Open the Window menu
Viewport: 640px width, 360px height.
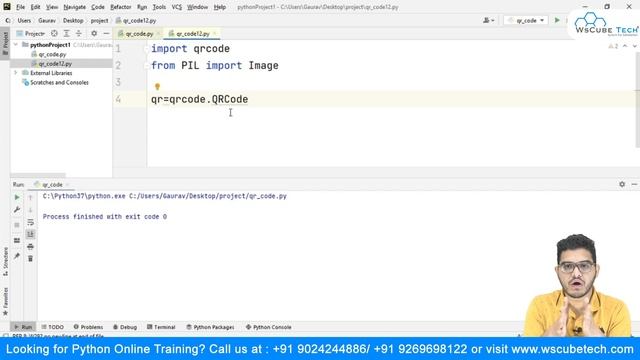click(198, 7)
